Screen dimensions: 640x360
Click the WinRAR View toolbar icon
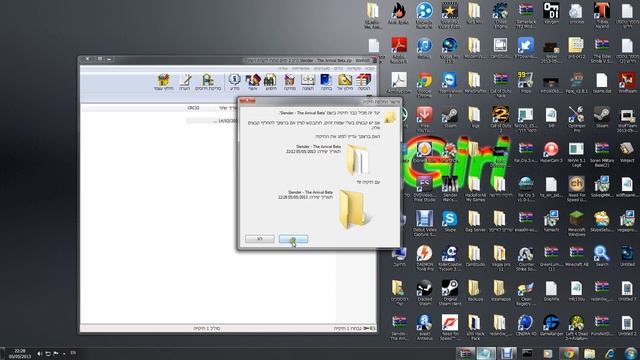[308, 82]
